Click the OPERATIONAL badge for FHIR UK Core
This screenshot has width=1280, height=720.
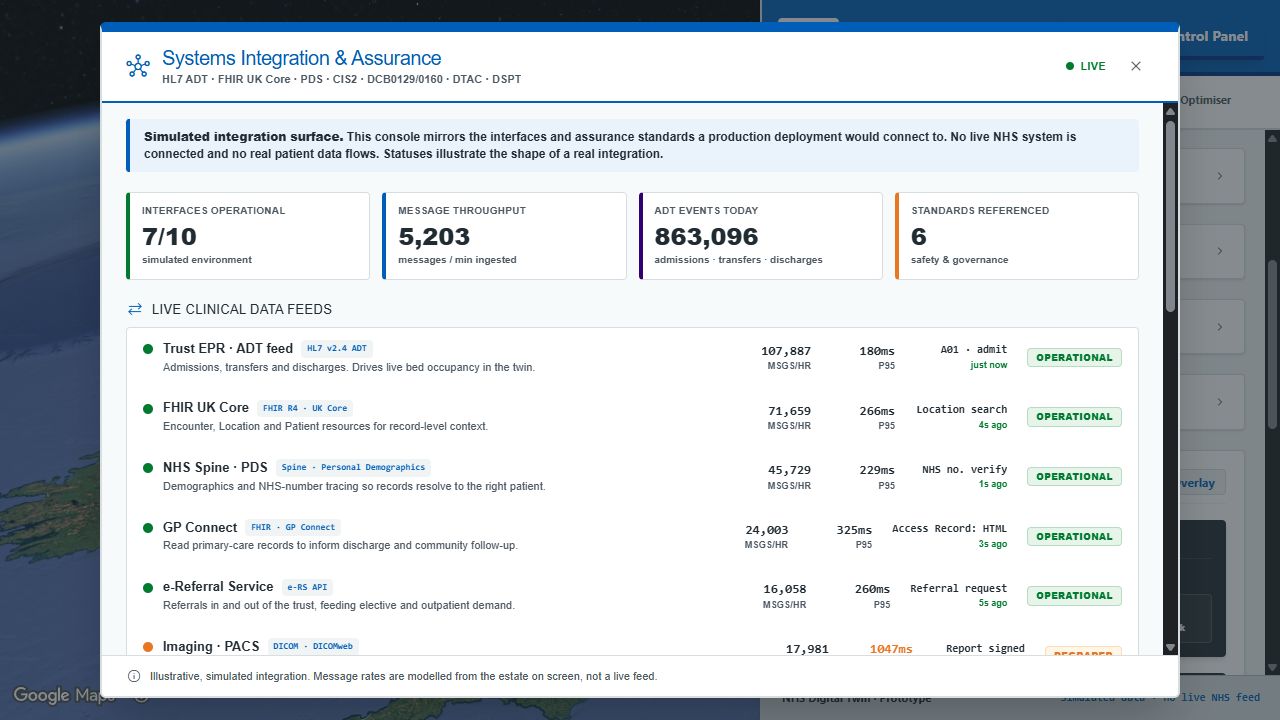coord(1074,417)
